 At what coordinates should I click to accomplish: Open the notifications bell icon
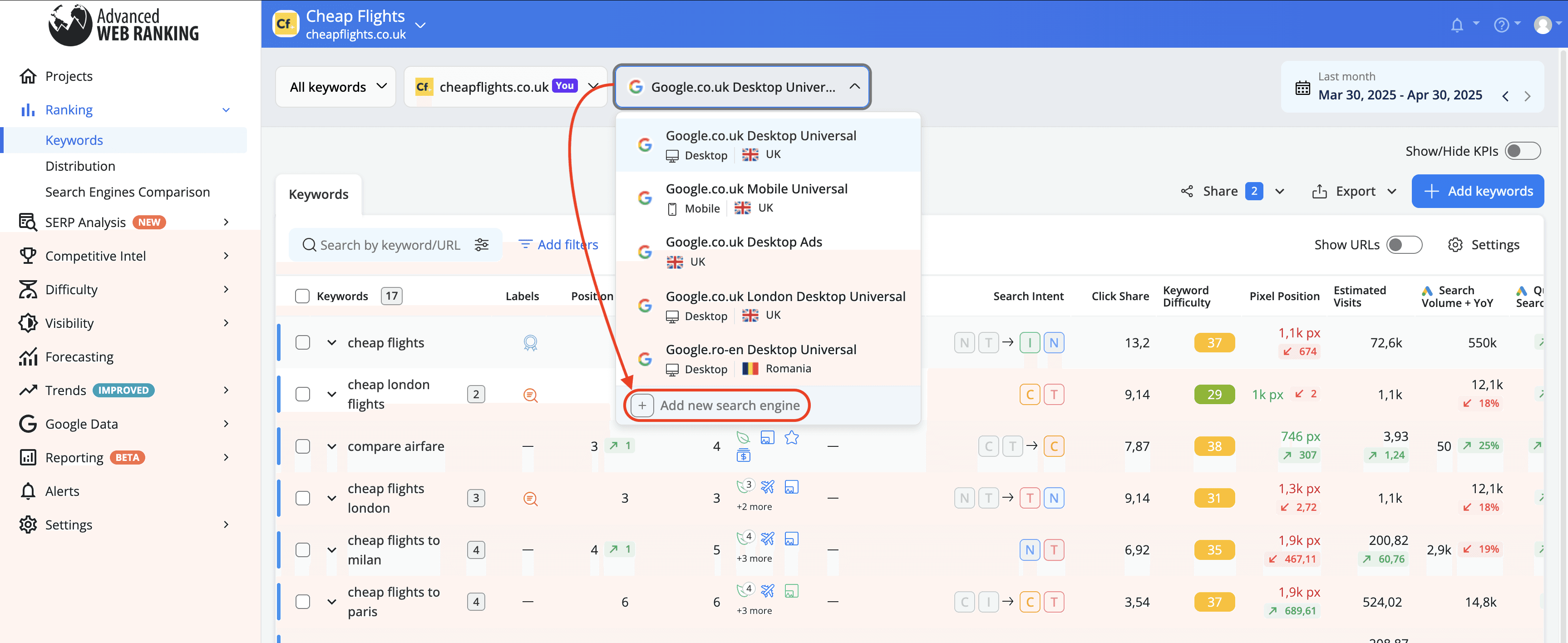[1457, 25]
